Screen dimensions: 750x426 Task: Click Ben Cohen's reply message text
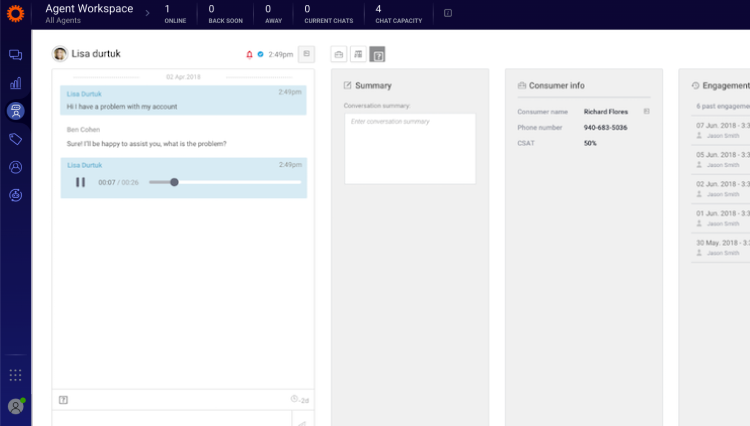click(x=146, y=143)
